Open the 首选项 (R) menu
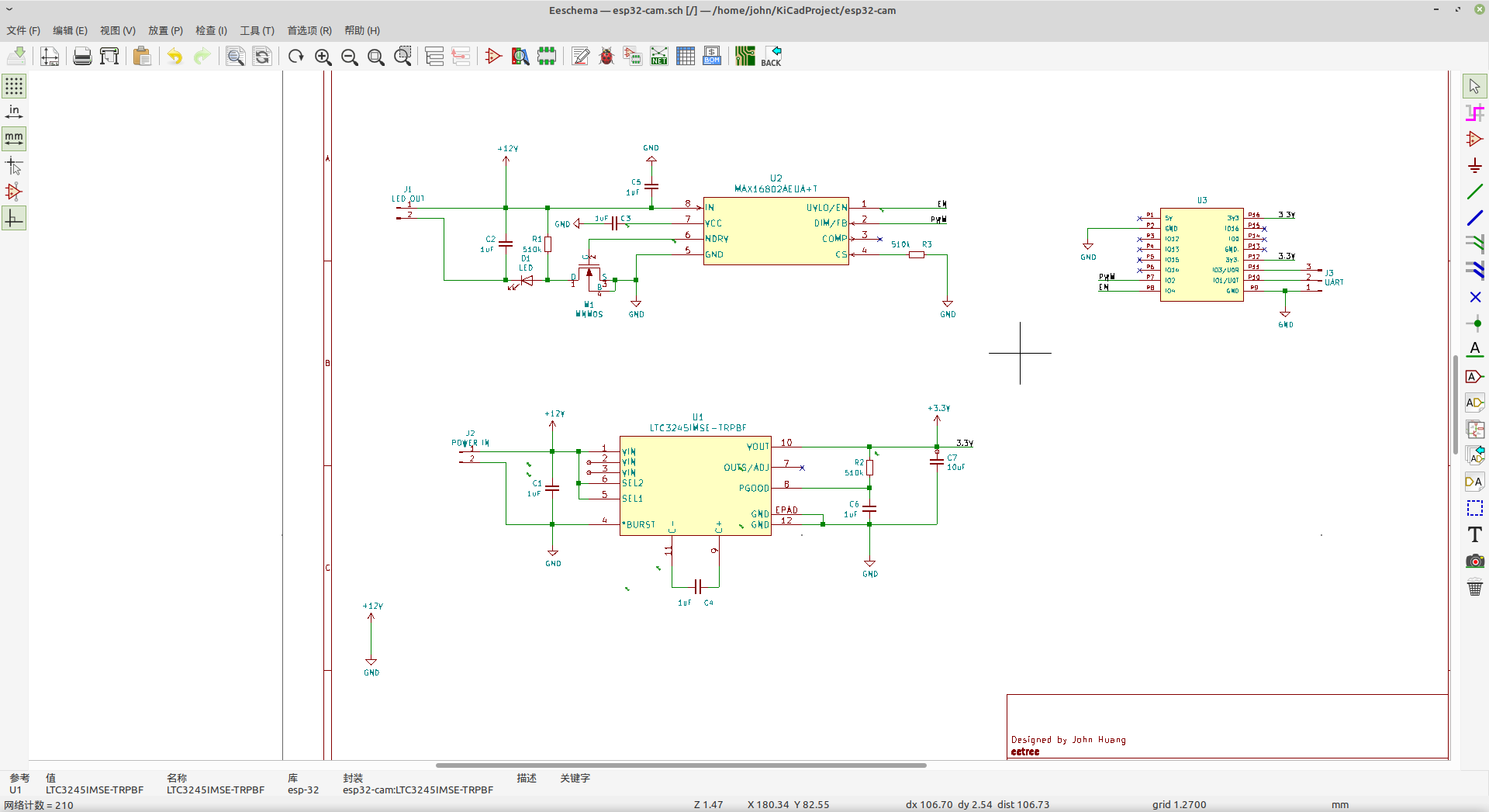Screen dimensions: 1489x812 click(x=309, y=30)
